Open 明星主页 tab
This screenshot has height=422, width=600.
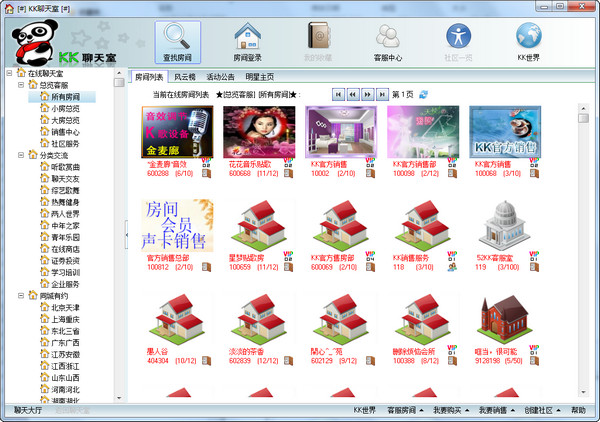tap(259, 76)
